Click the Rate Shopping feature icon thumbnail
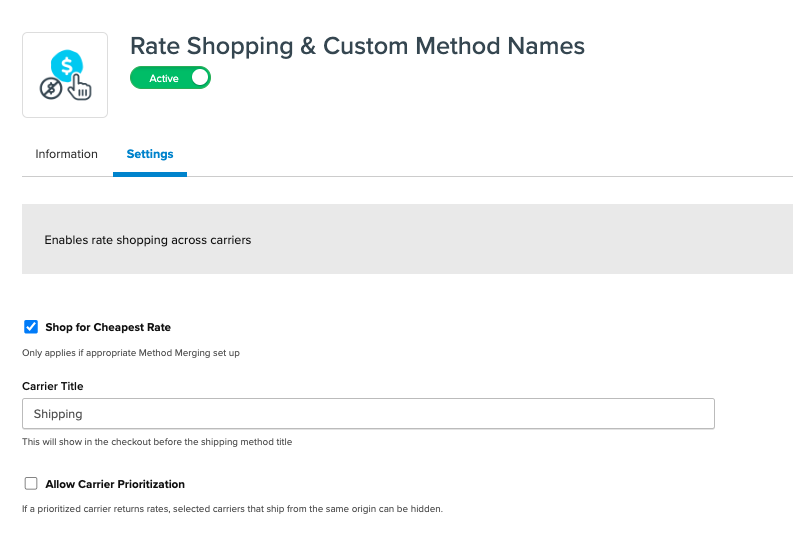The image size is (793, 539). (x=65, y=75)
